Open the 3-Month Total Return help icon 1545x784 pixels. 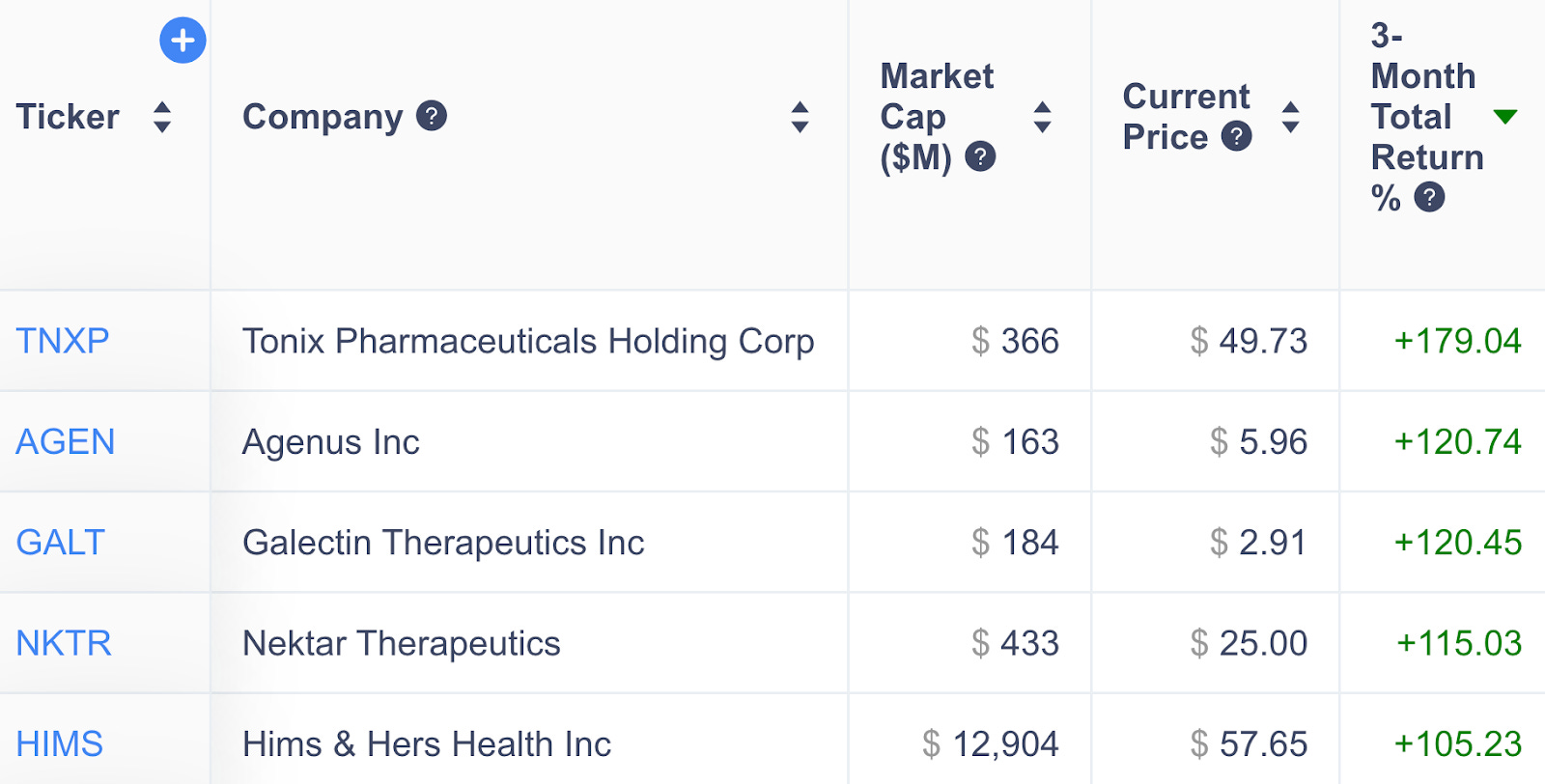pos(1429,197)
